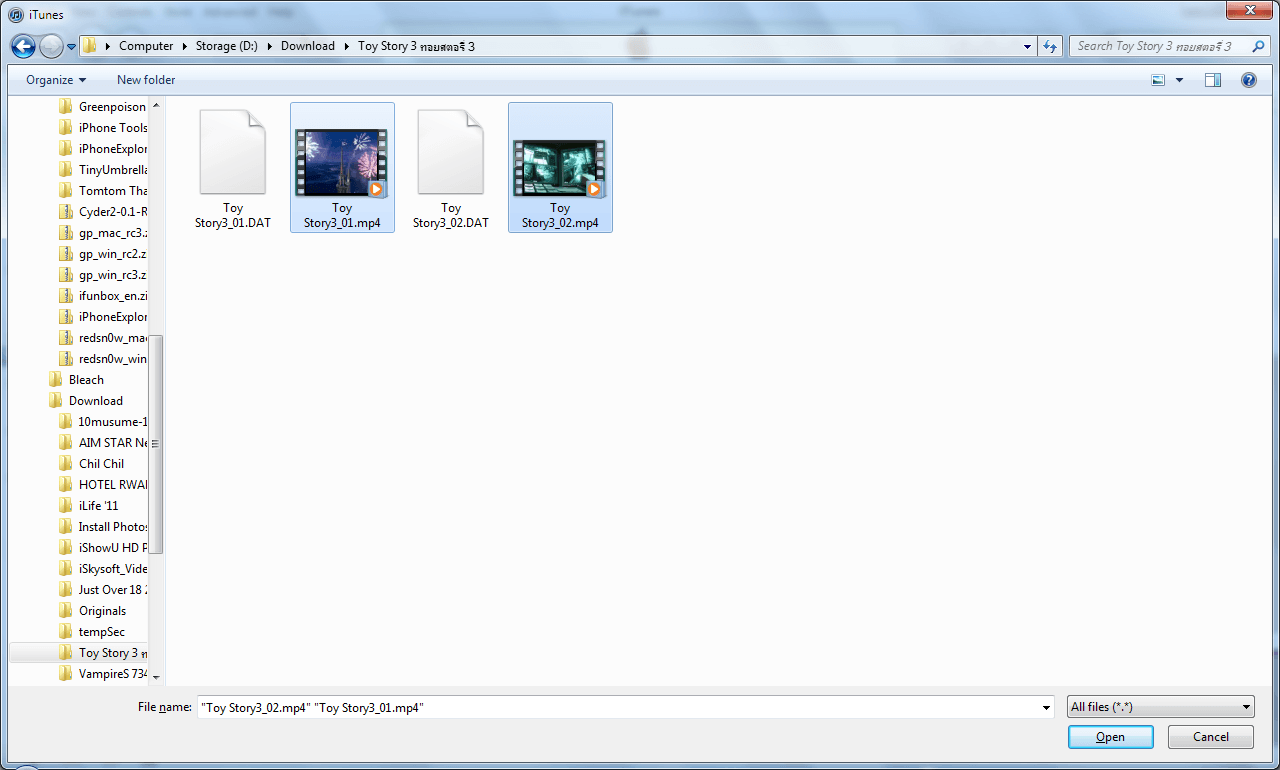Screen dimensions: 1280x770
Task: Open the File name history dropdown arrow
Action: tap(1046, 707)
